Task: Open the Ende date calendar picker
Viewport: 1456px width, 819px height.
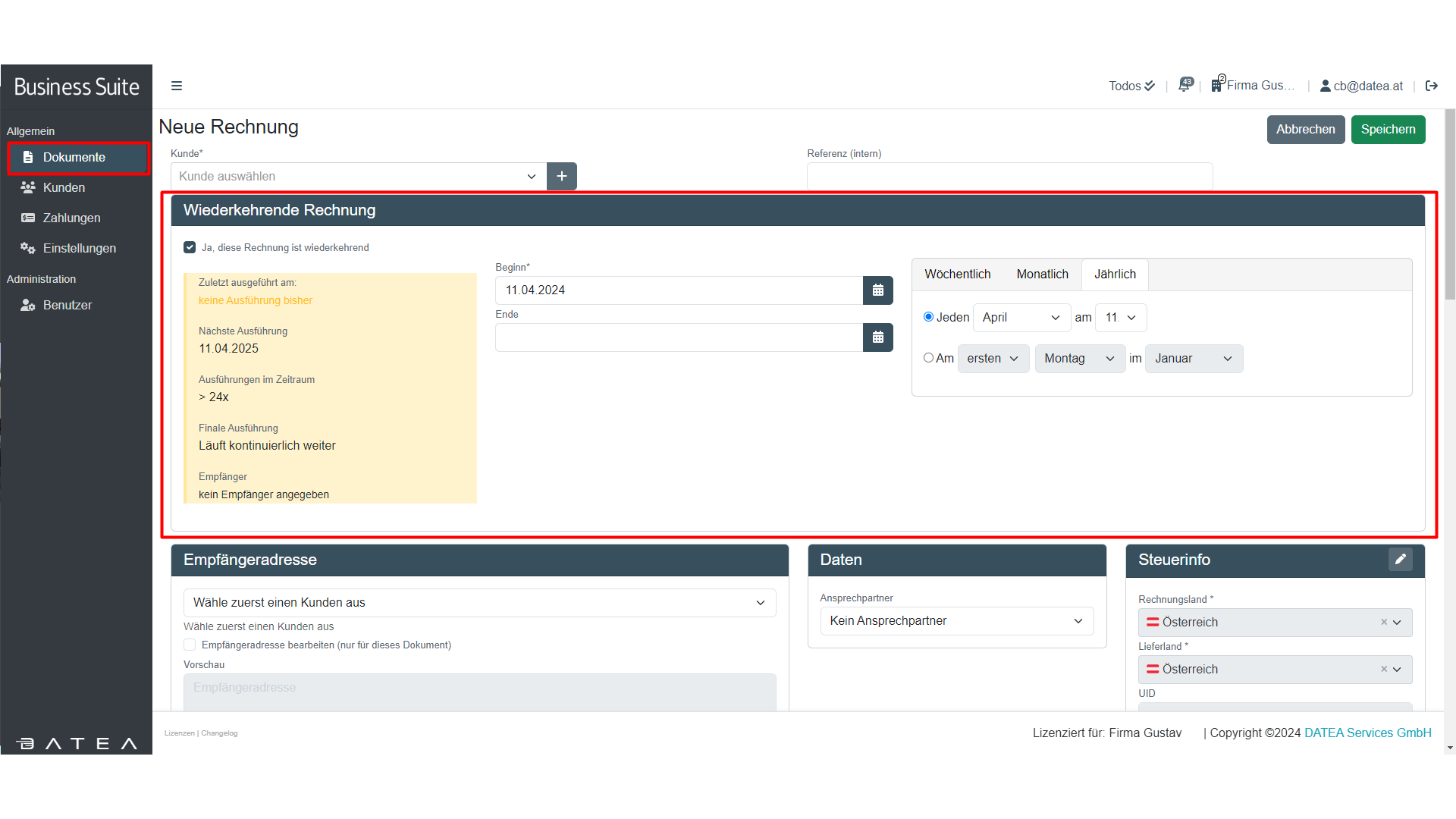Action: (x=877, y=337)
